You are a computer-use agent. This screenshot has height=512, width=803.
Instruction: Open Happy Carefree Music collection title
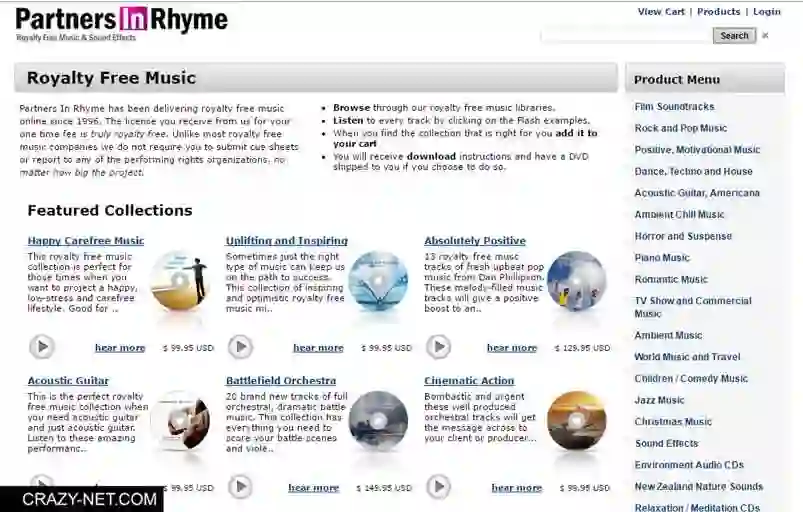86,241
